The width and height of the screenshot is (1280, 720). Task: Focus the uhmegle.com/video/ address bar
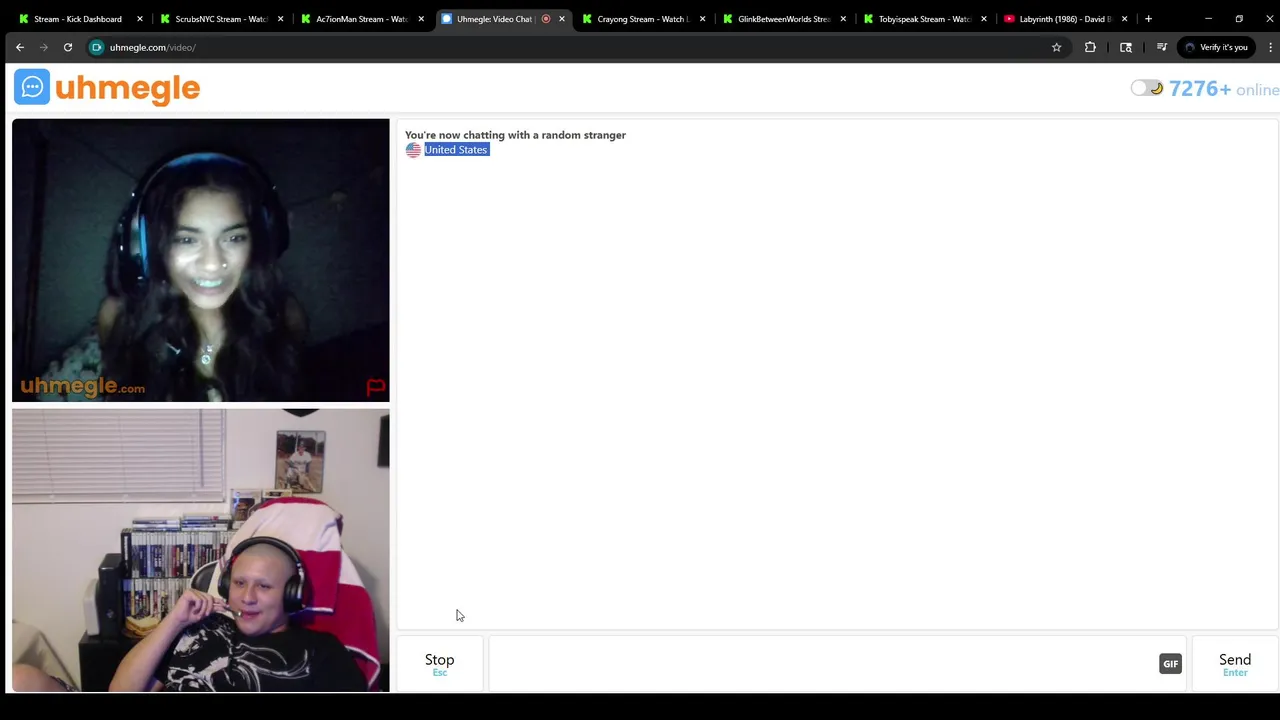point(575,47)
